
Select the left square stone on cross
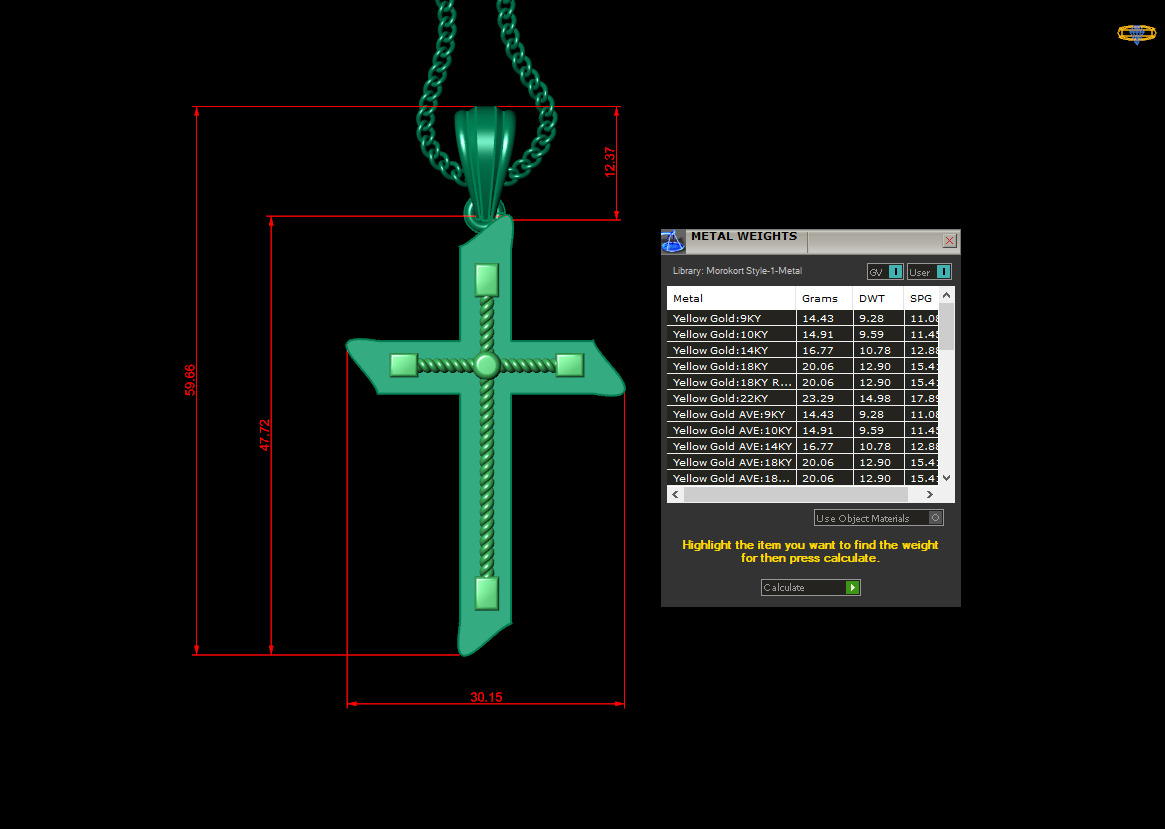[x=404, y=365]
